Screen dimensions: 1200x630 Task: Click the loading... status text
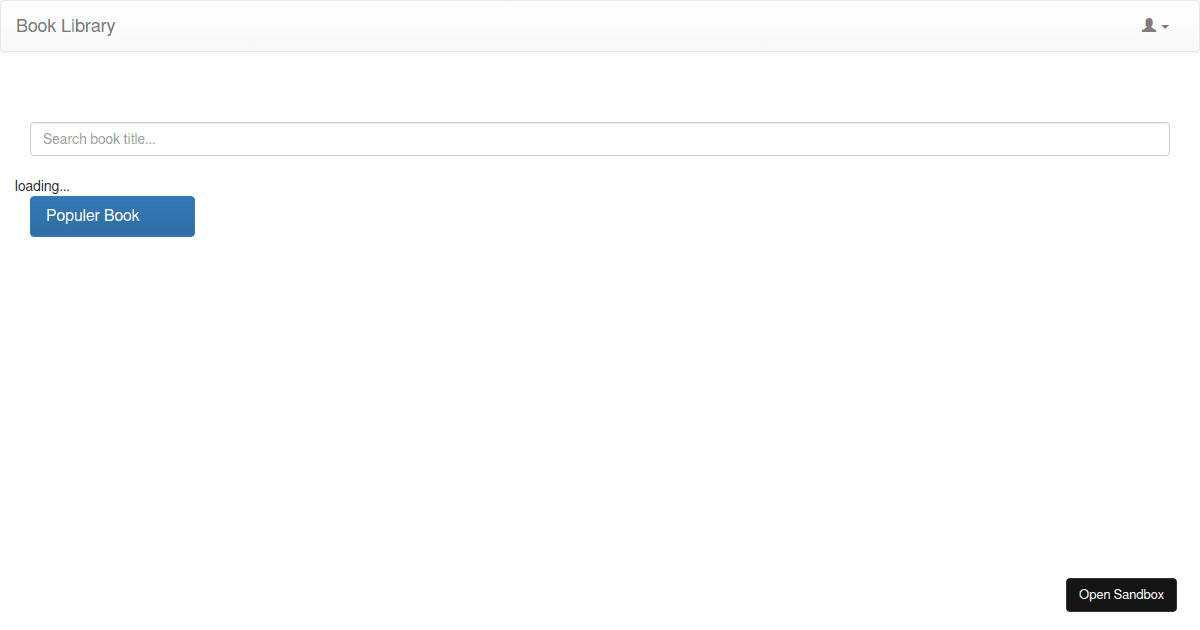pyautogui.click(x=42, y=186)
